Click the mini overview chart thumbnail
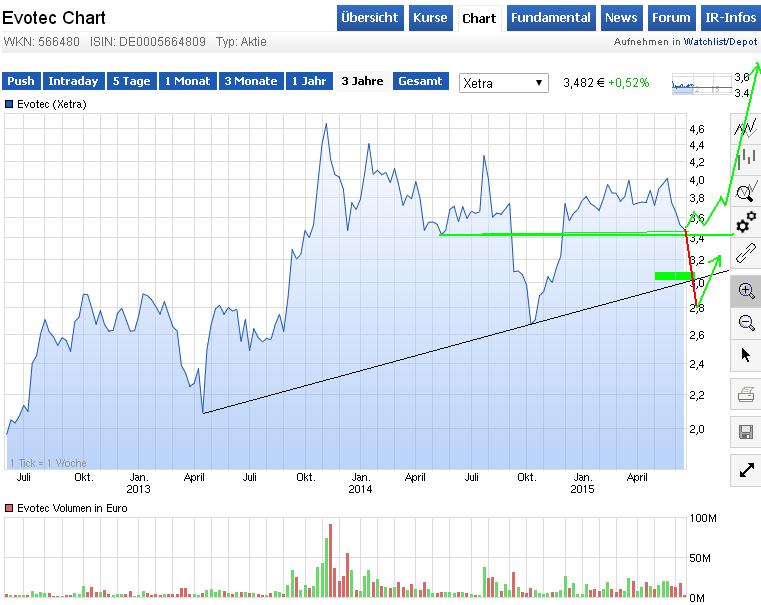Image resolution: width=761 pixels, height=605 pixels. pyautogui.click(x=702, y=84)
